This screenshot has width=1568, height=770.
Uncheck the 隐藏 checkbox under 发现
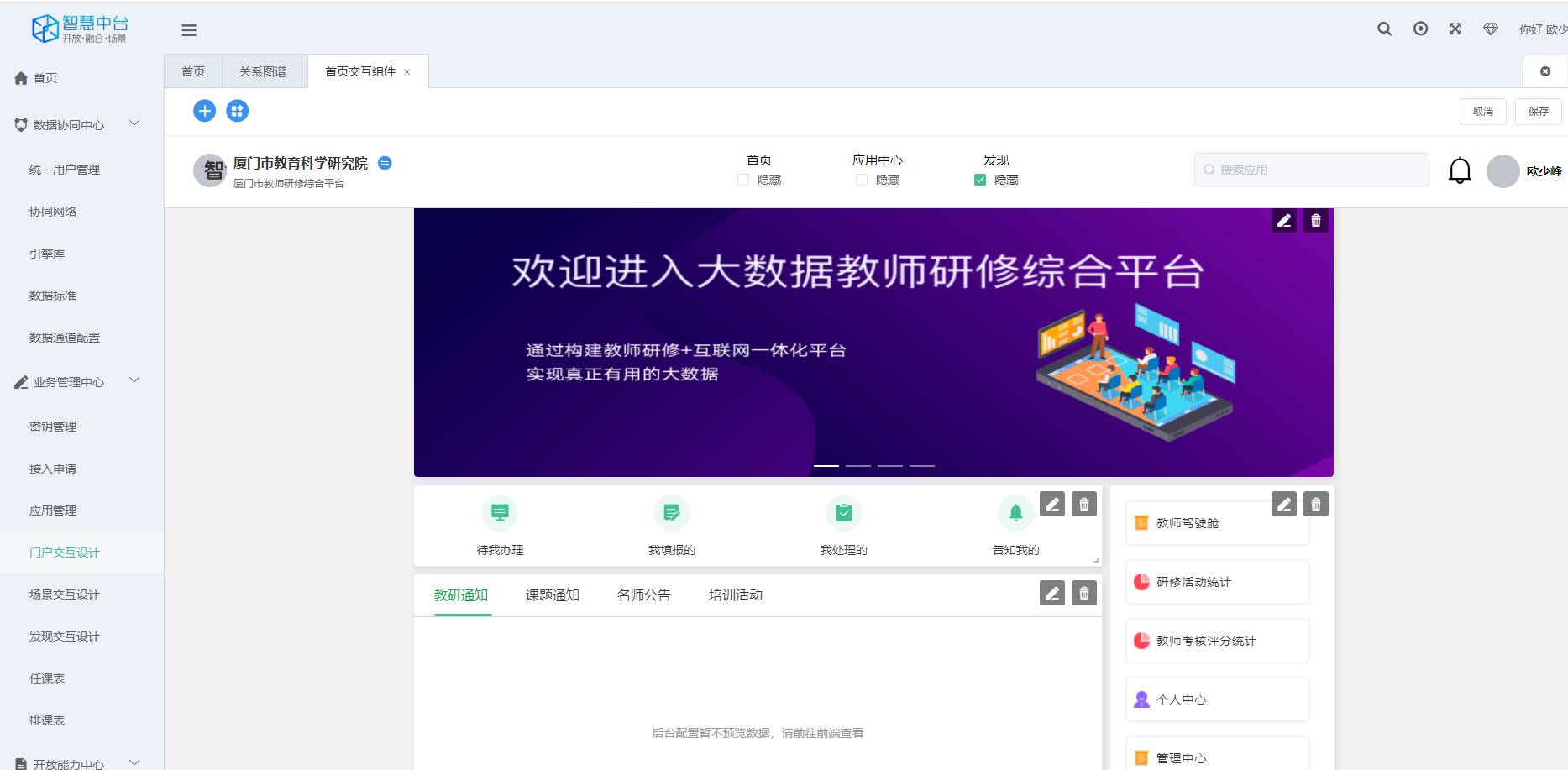pos(980,179)
